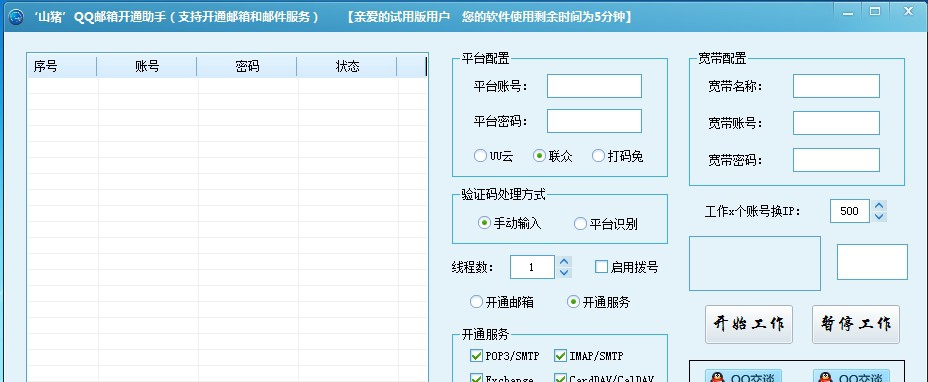This screenshot has width=928, height=382.
Task: Decrease the 线程数 value with down arrow
Action: (565, 272)
